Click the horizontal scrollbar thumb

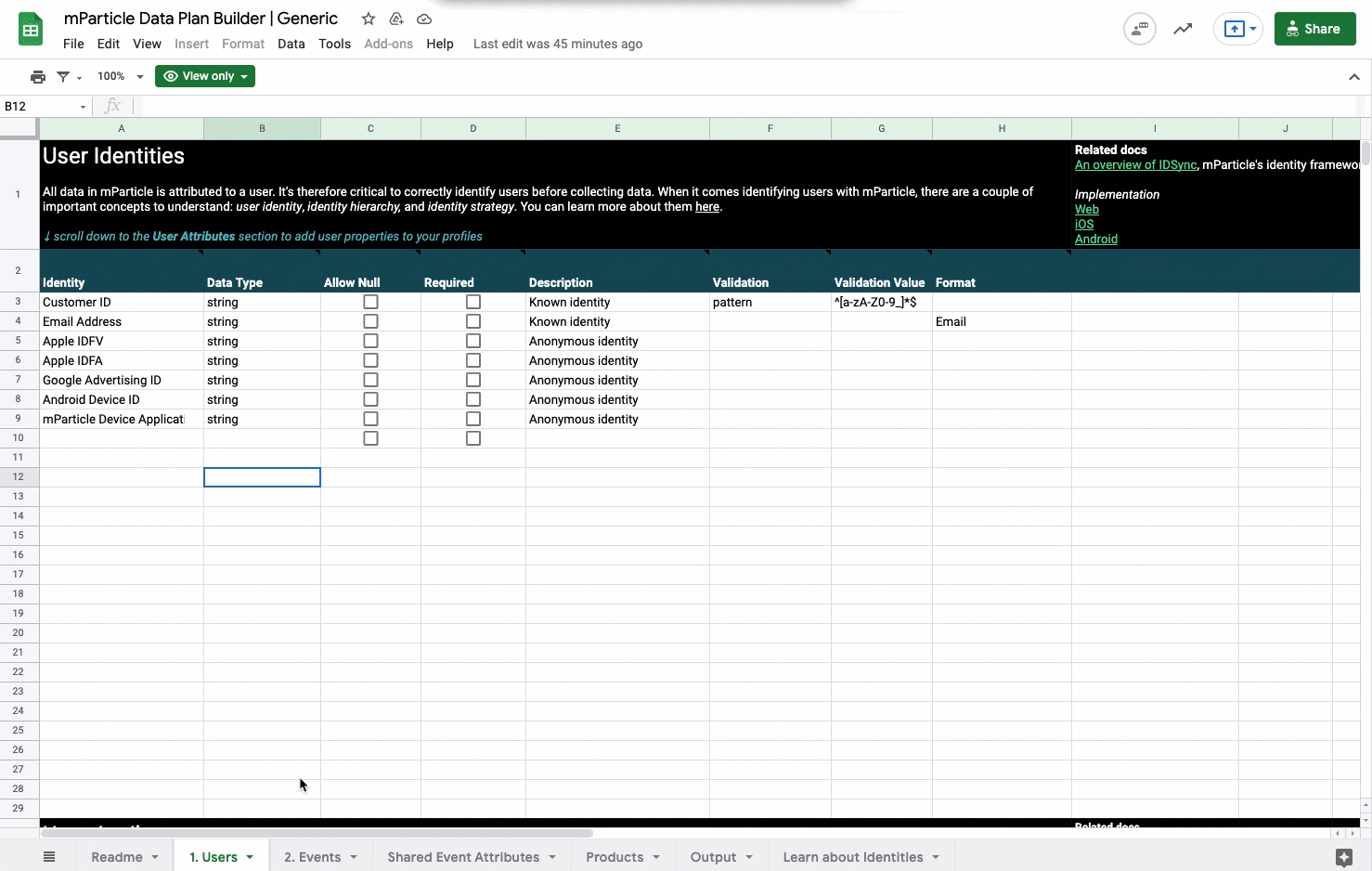(x=316, y=833)
